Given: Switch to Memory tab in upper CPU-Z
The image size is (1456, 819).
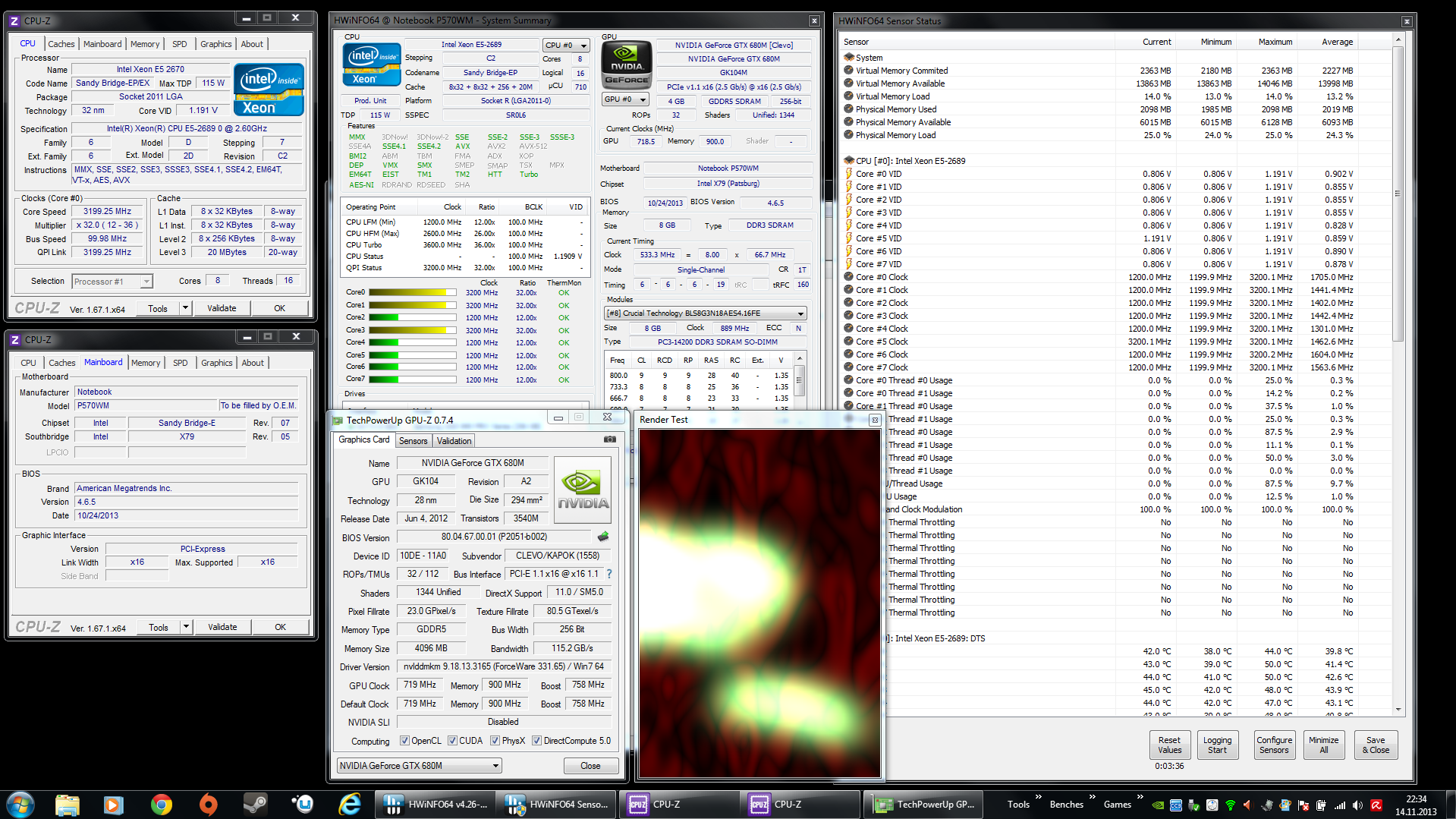Looking at the screenshot, I should pyautogui.click(x=145, y=44).
